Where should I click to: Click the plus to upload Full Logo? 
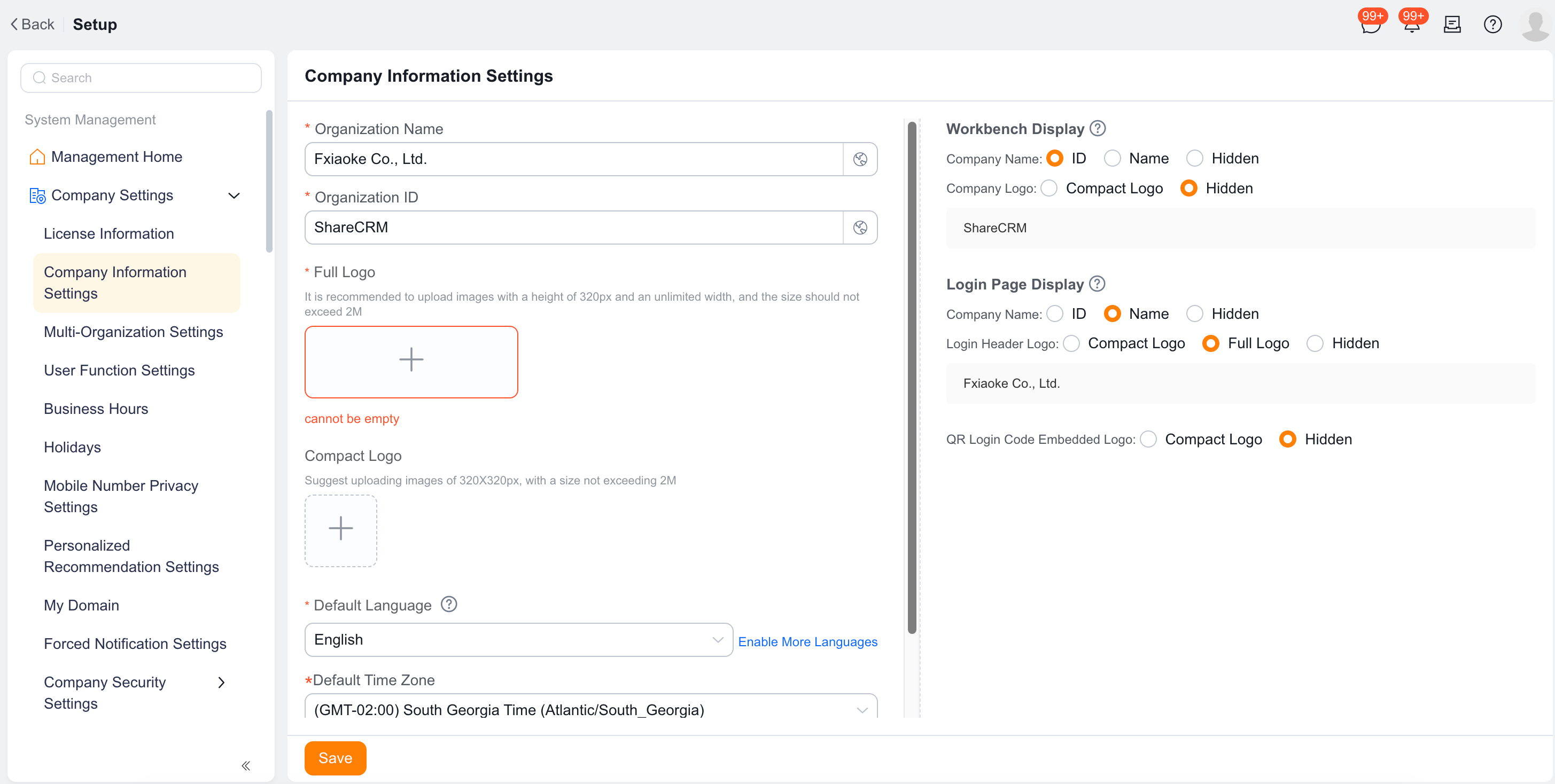pos(411,361)
